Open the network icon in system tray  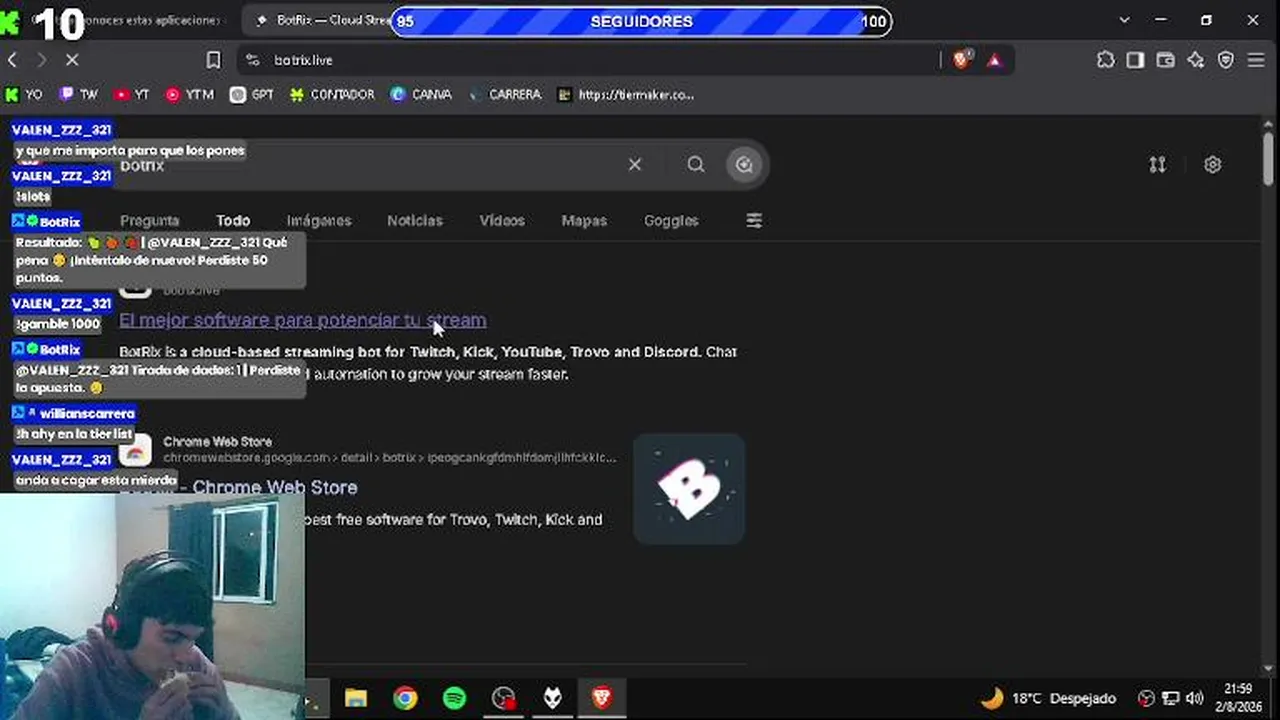[x=1170, y=698]
